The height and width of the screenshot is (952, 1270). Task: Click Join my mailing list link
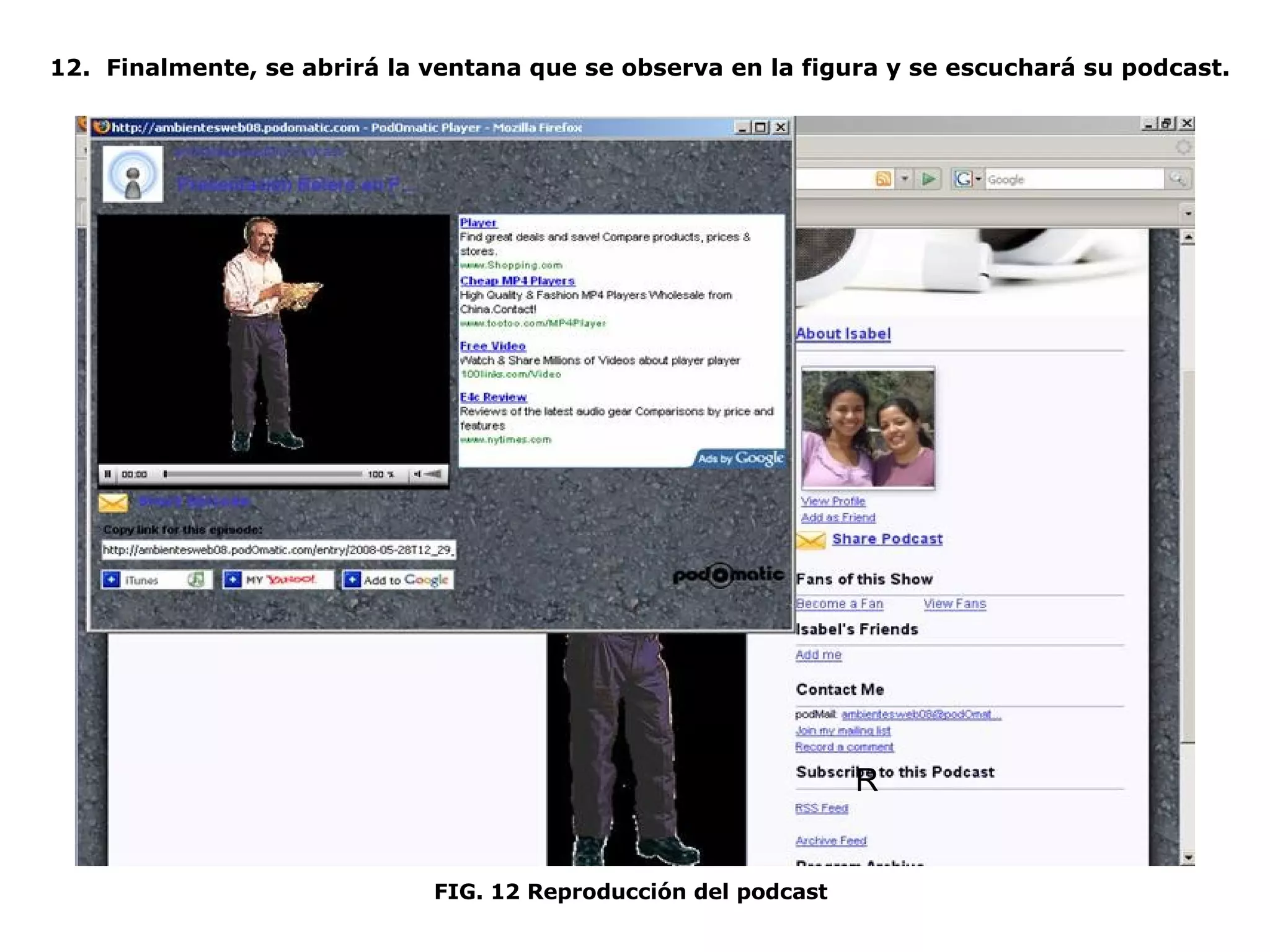(x=843, y=731)
